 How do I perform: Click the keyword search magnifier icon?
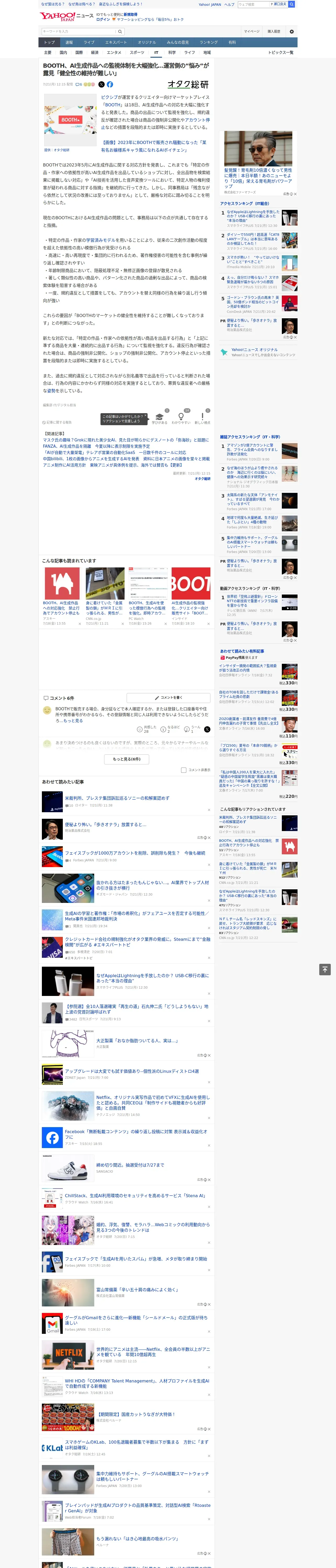tap(120, 32)
